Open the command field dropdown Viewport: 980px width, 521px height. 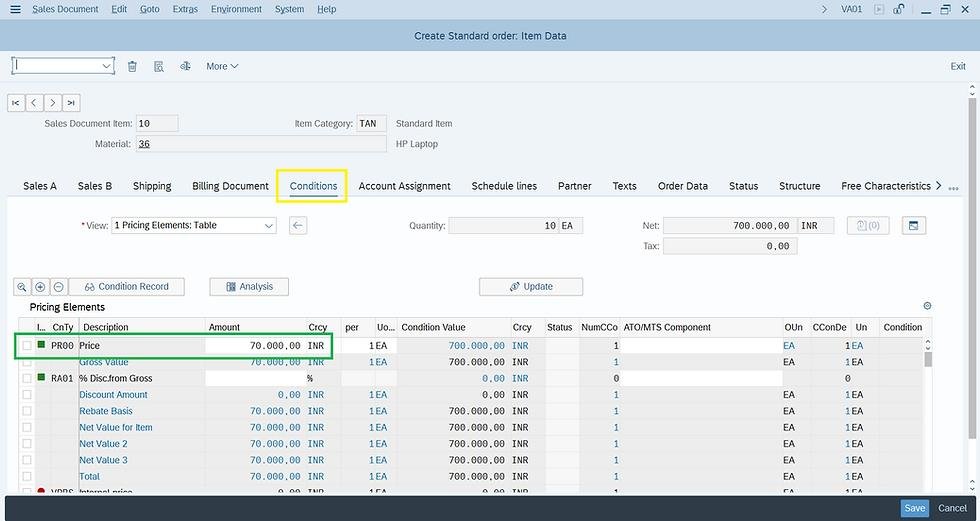click(106, 66)
